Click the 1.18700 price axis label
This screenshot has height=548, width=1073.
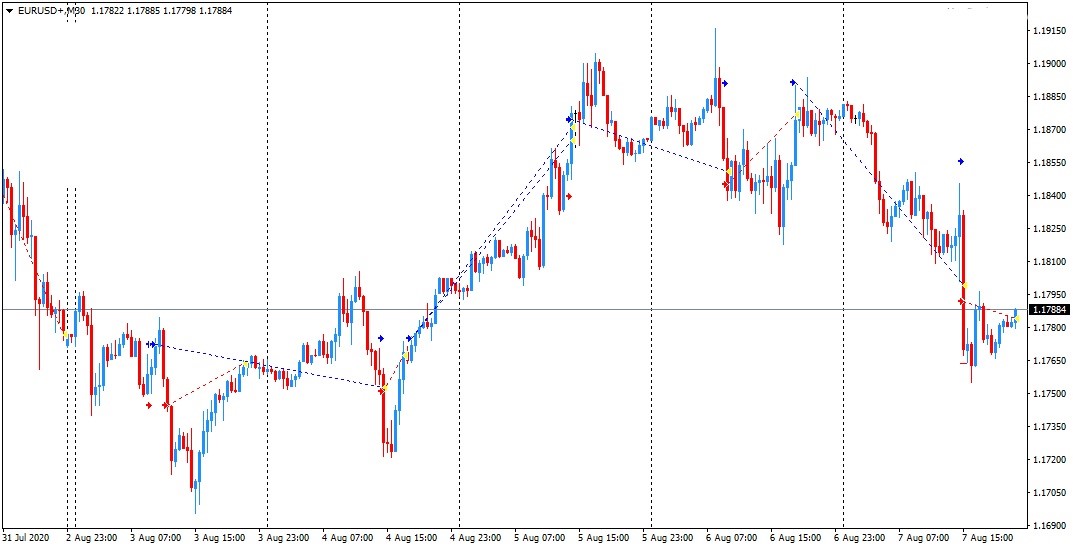1049,129
